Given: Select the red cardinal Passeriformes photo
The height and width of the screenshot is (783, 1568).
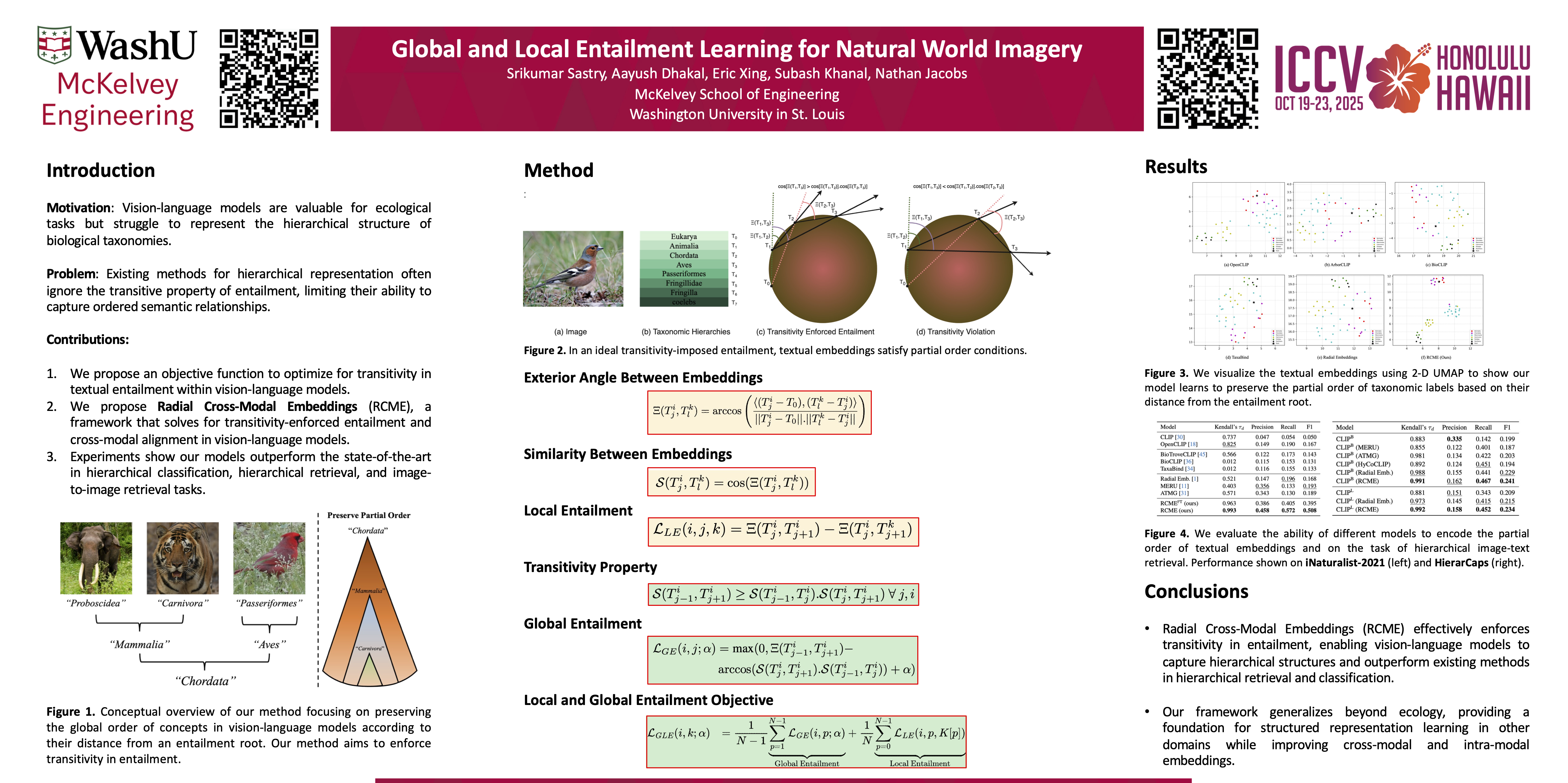Looking at the screenshot, I should point(269,558).
